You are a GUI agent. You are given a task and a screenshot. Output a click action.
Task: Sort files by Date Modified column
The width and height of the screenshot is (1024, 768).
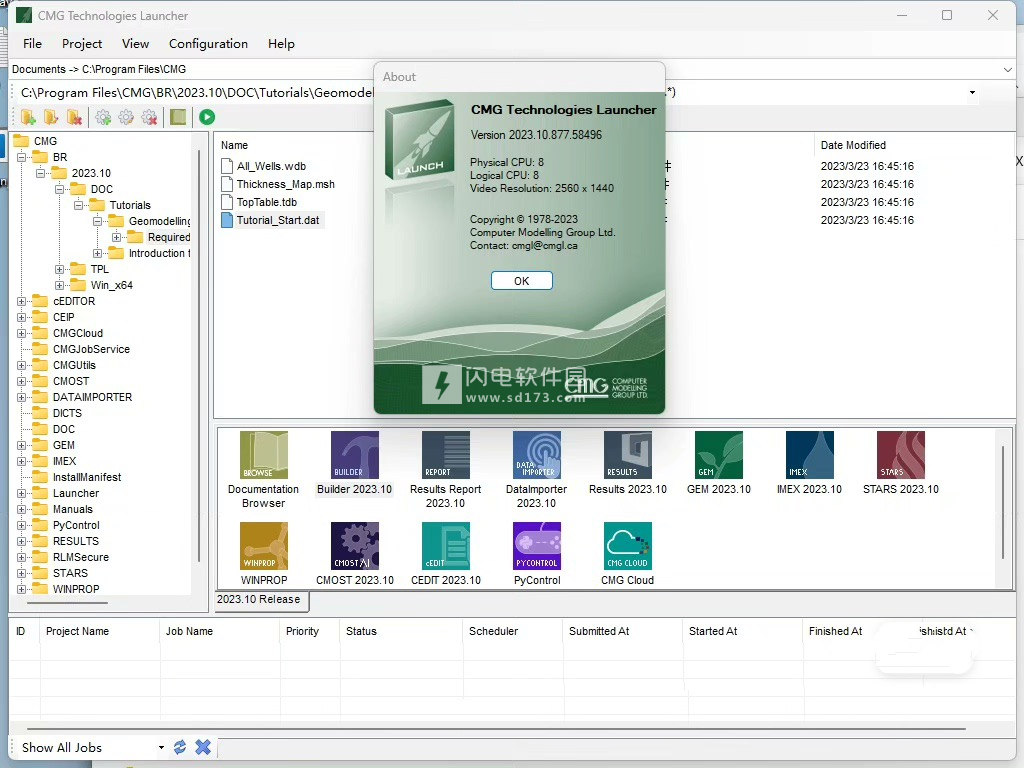(x=853, y=145)
